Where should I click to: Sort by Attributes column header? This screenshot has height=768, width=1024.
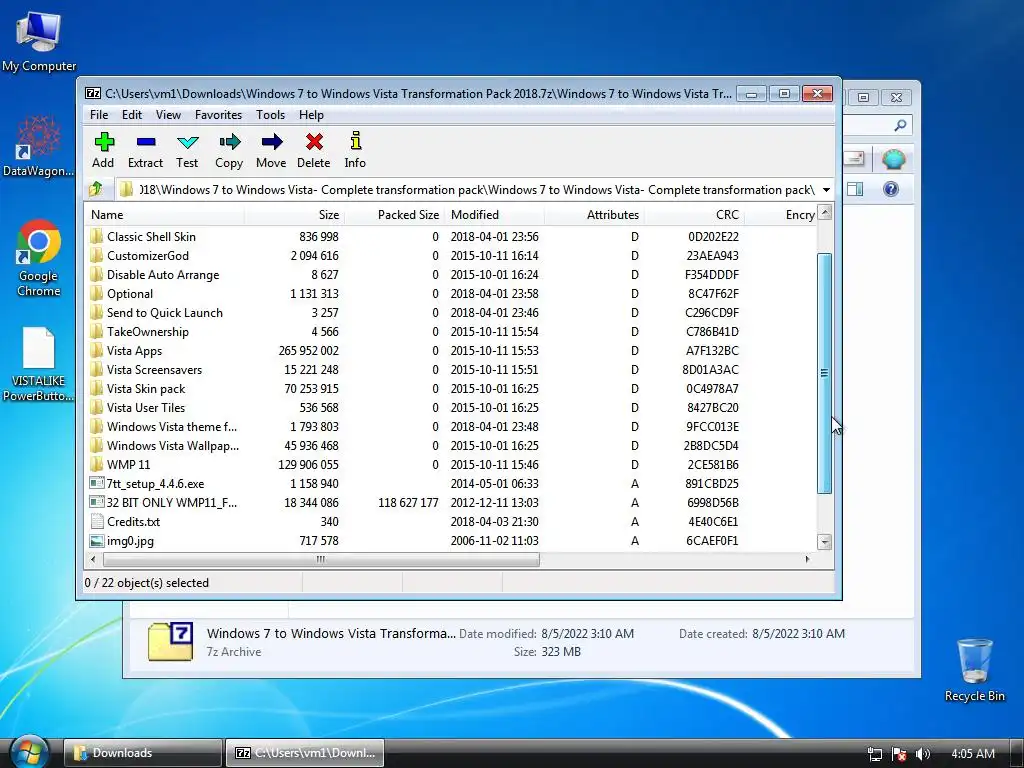click(x=594, y=215)
